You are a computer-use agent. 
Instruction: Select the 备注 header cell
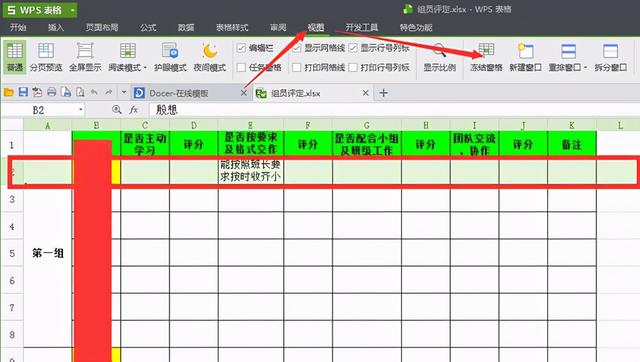click(x=572, y=144)
